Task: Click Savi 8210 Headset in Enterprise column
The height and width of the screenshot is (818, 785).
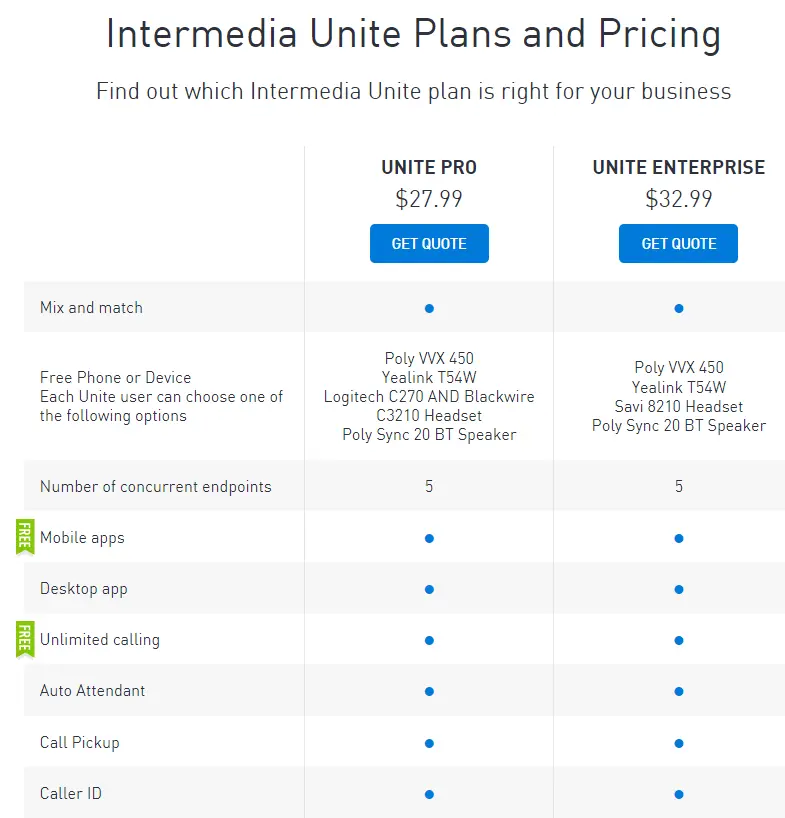Action: click(x=679, y=407)
